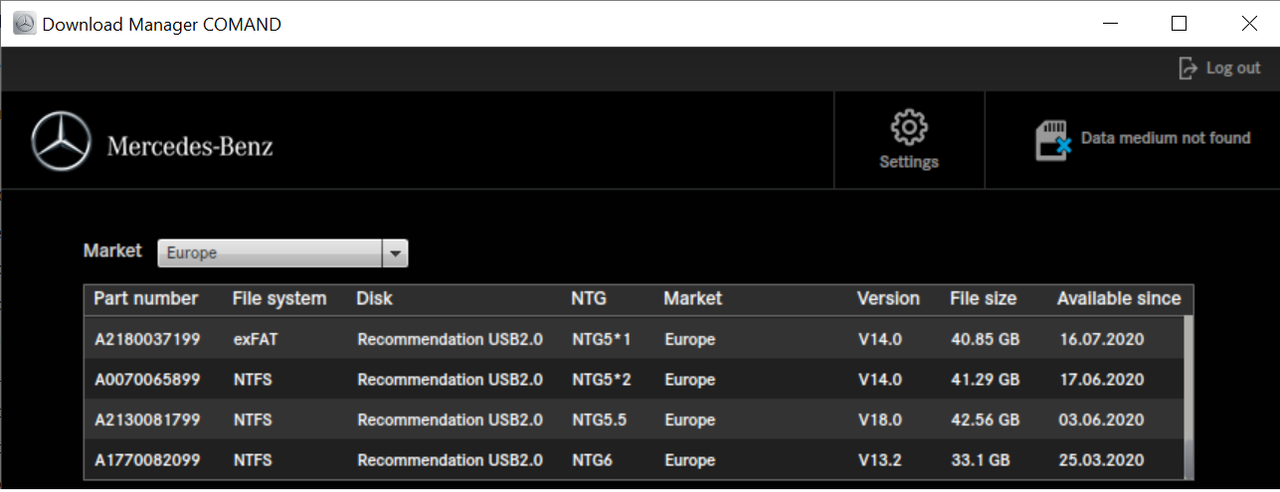1280x492 pixels.
Task: Click the Available since column header
Action: coord(1119,298)
